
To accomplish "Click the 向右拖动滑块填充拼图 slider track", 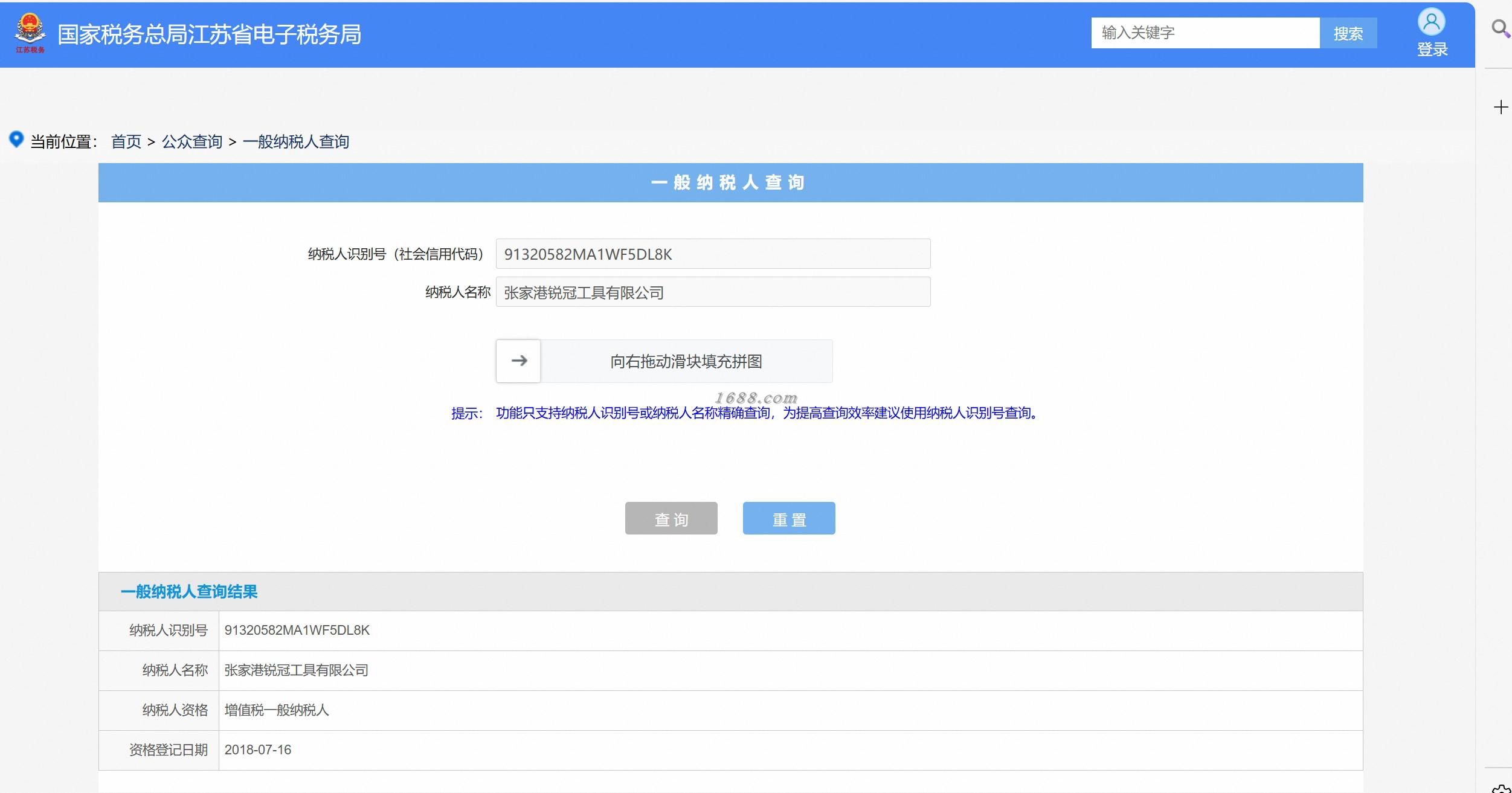I will (x=686, y=361).
